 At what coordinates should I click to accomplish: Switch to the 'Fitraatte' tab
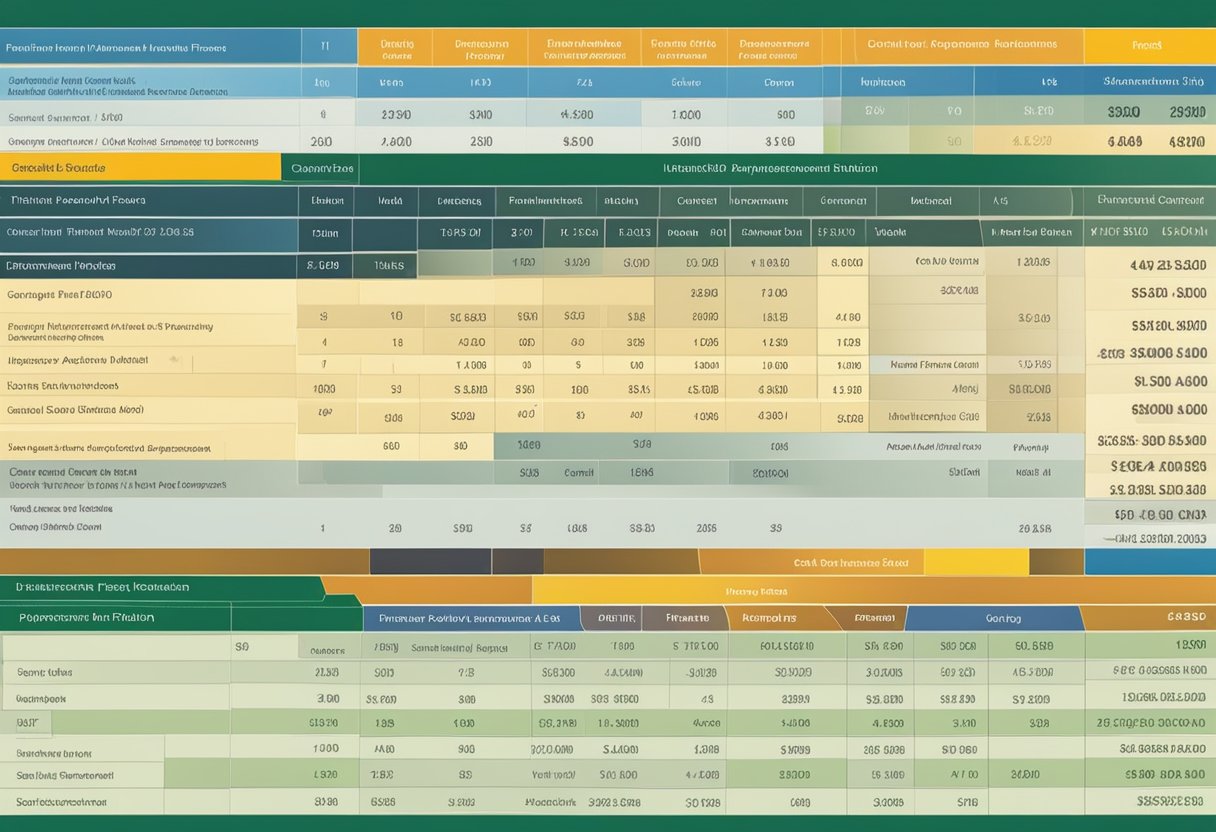[x=685, y=618]
